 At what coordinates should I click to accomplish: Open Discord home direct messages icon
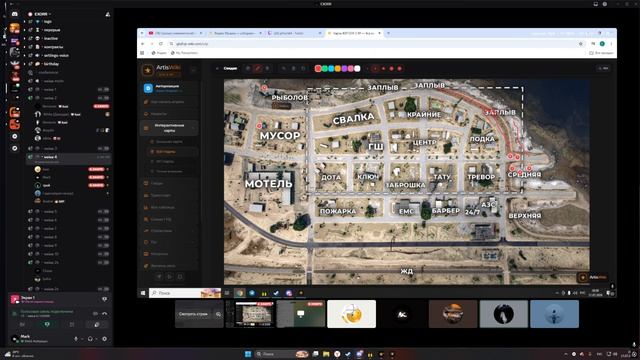pyautogui.click(x=14, y=14)
